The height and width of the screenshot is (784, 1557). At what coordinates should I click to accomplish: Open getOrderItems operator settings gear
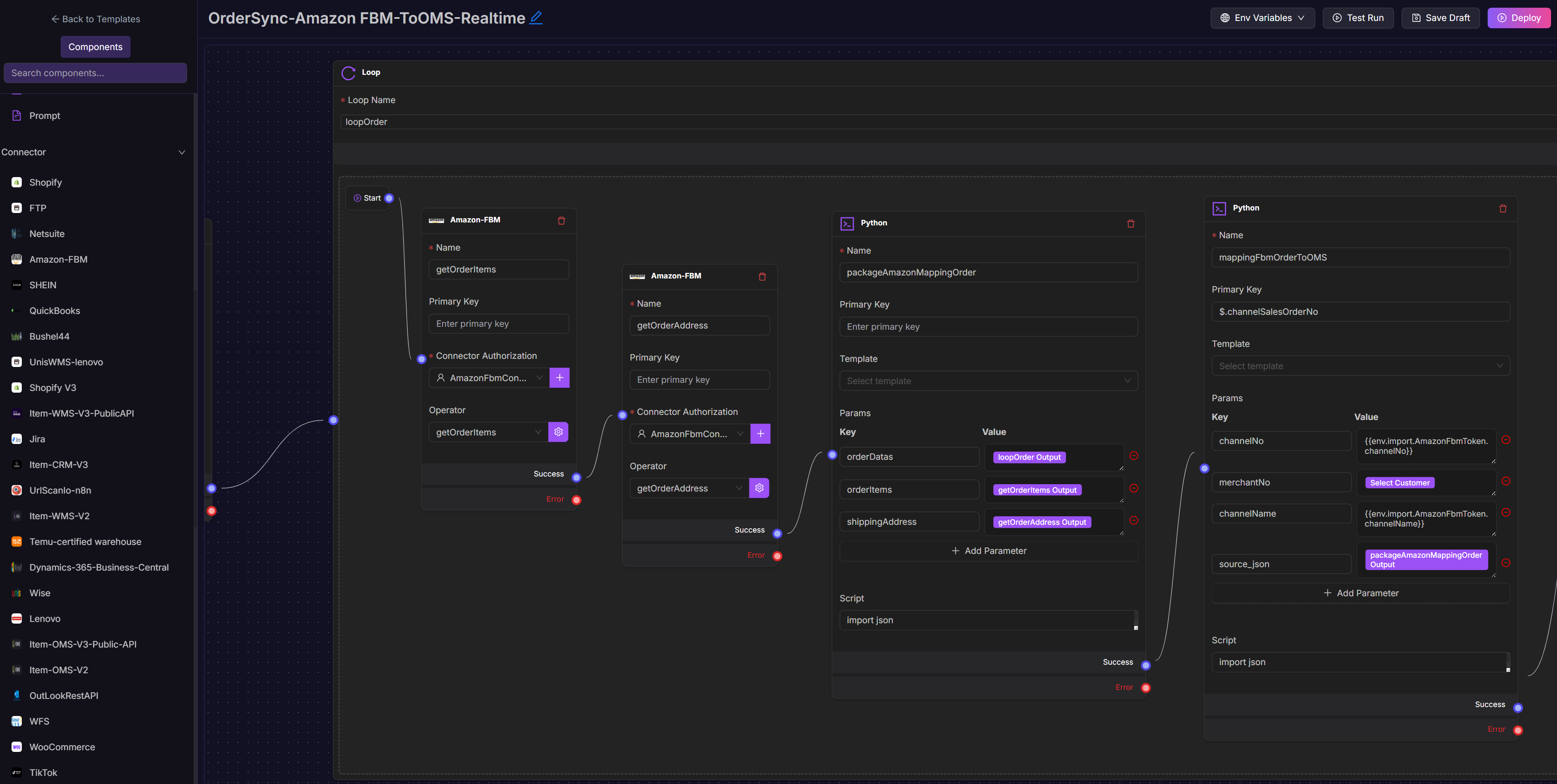pyautogui.click(x=558, y=432)
